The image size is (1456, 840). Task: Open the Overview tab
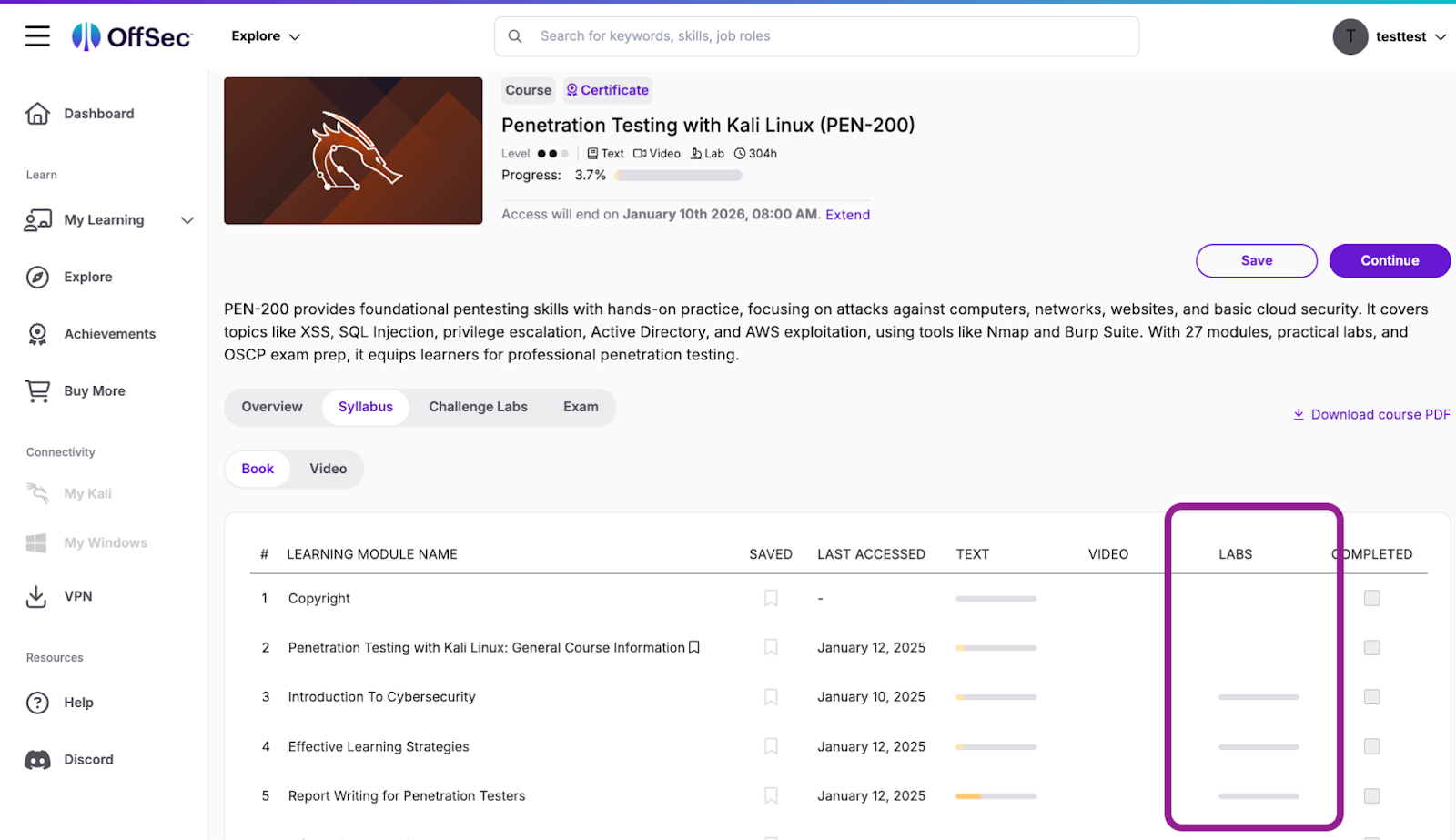(x=272, y=407)
